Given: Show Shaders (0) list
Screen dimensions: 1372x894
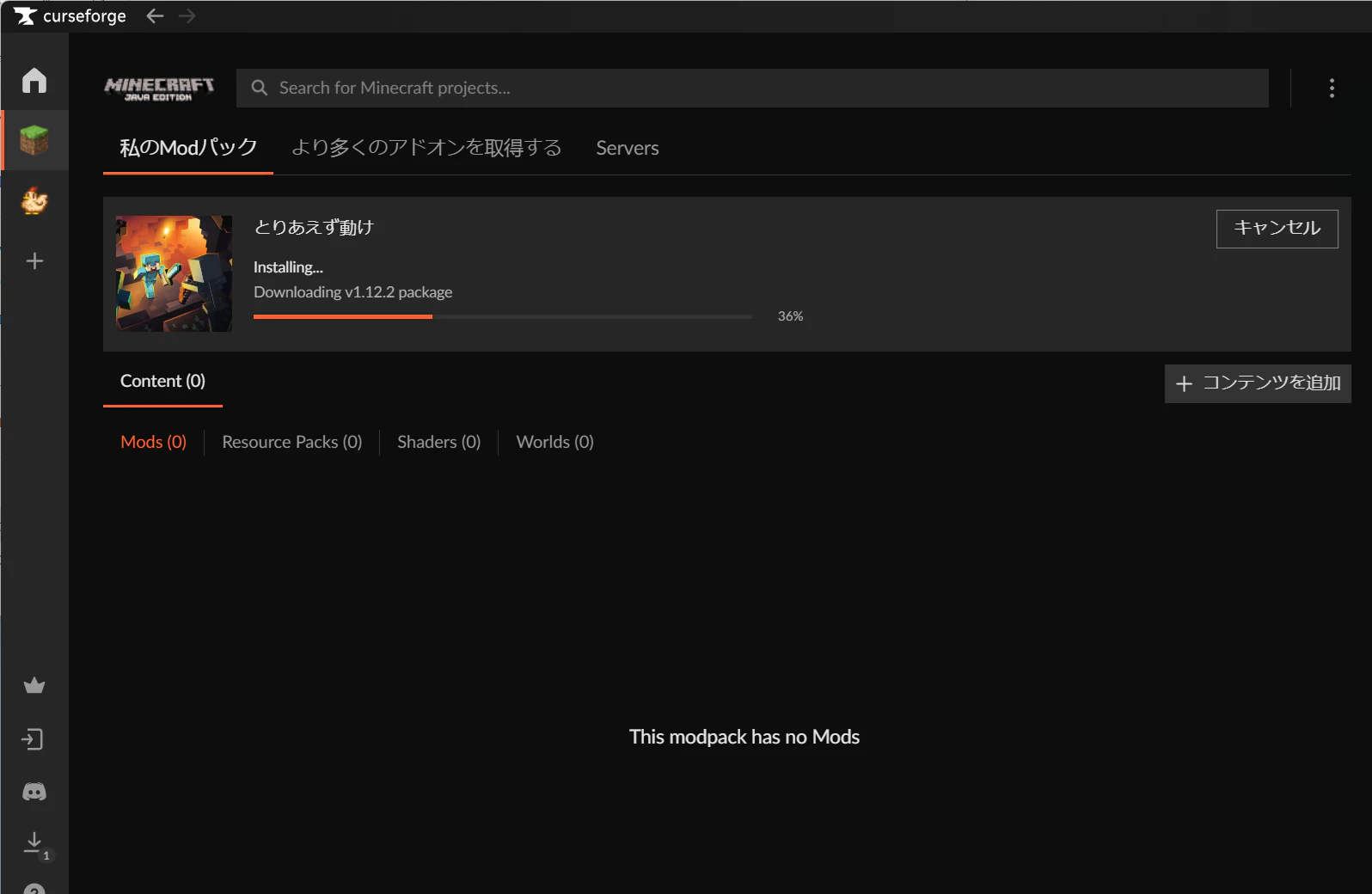Looking at the screenshot, I should point(438,442).
